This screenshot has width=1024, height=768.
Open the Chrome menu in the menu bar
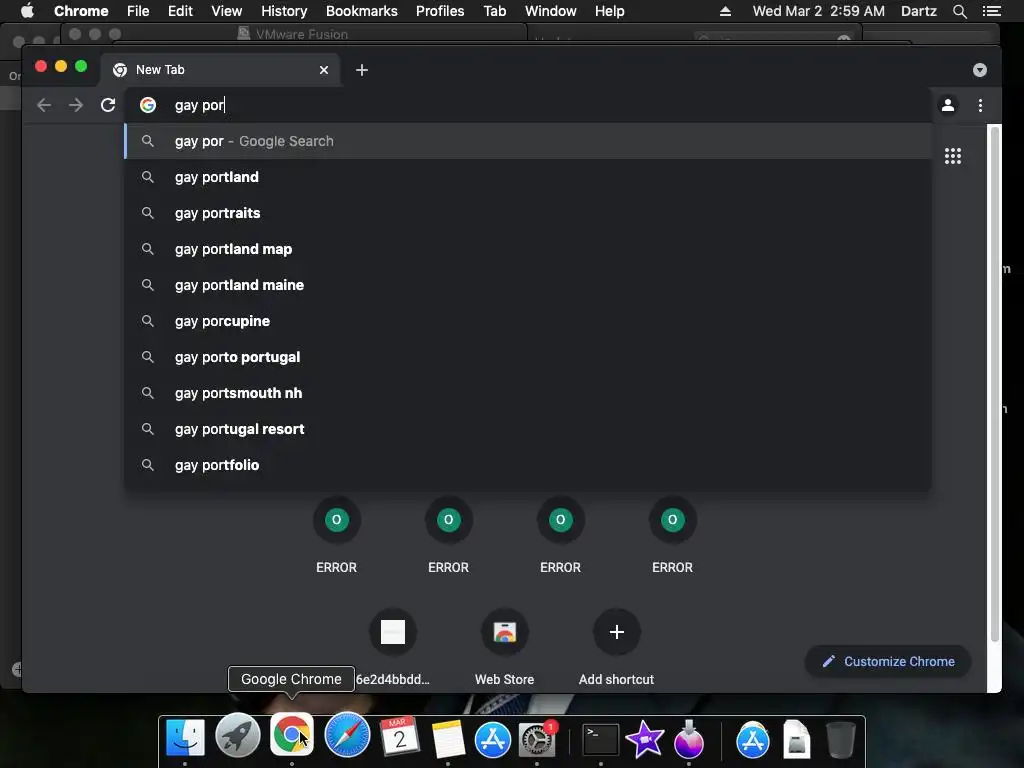[81, 11]
